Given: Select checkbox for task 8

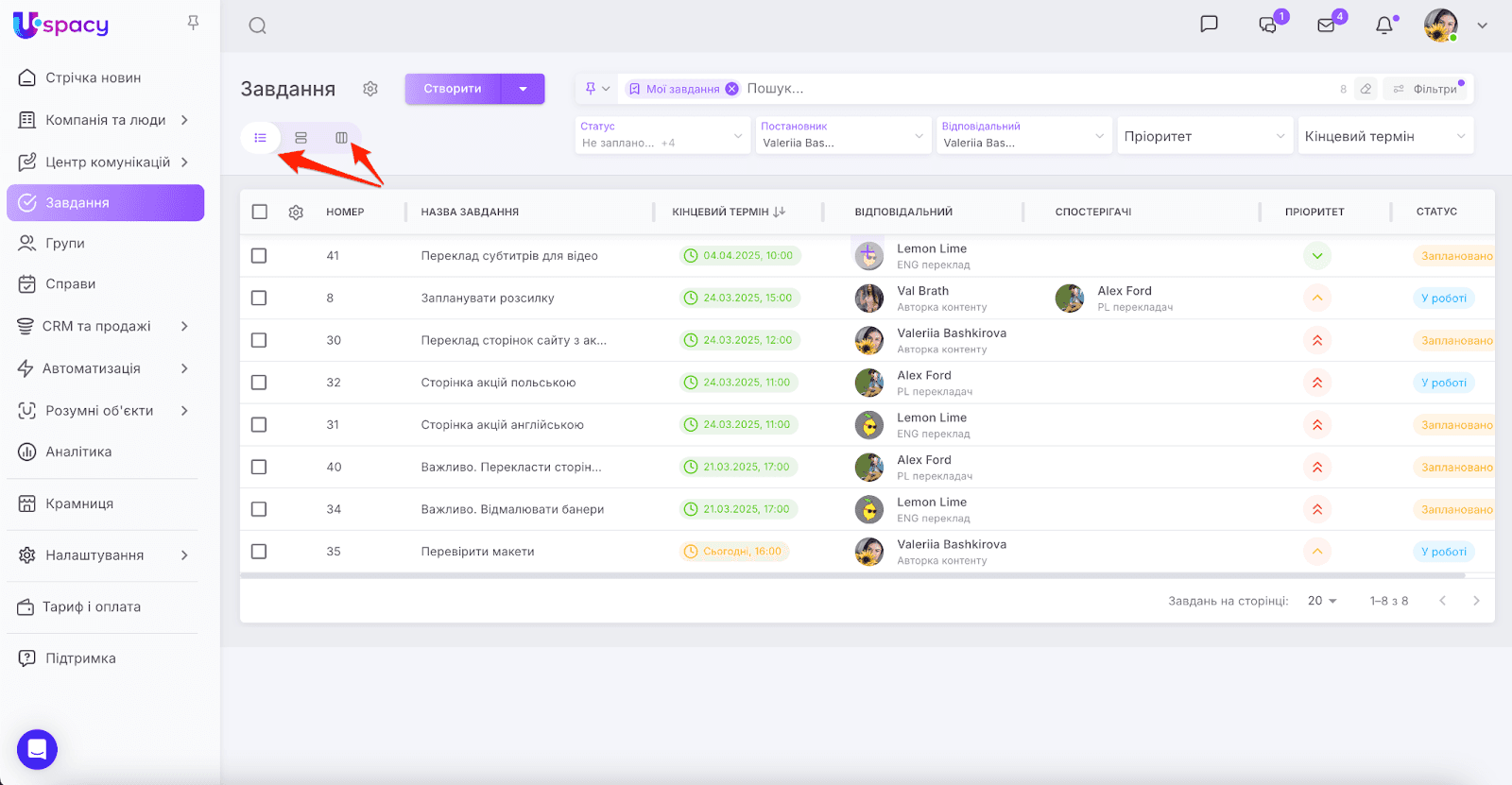Looking at the screenshot, I should click(x=259, y=298).
